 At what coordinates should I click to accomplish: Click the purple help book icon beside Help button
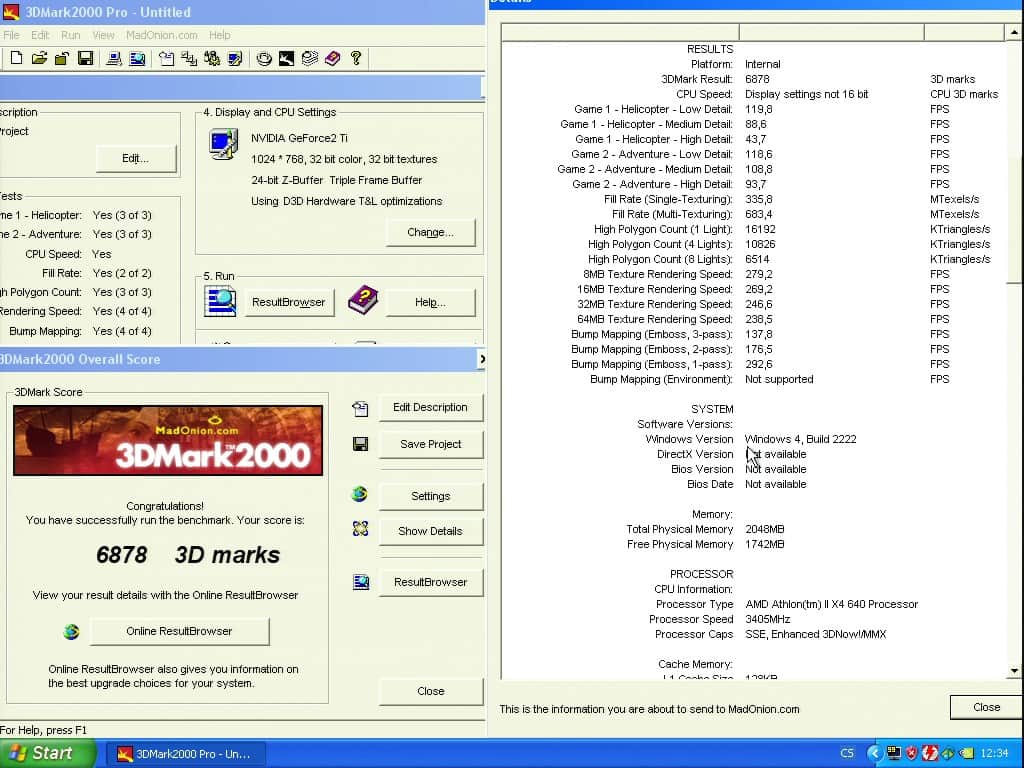click(x=363, y=300)
